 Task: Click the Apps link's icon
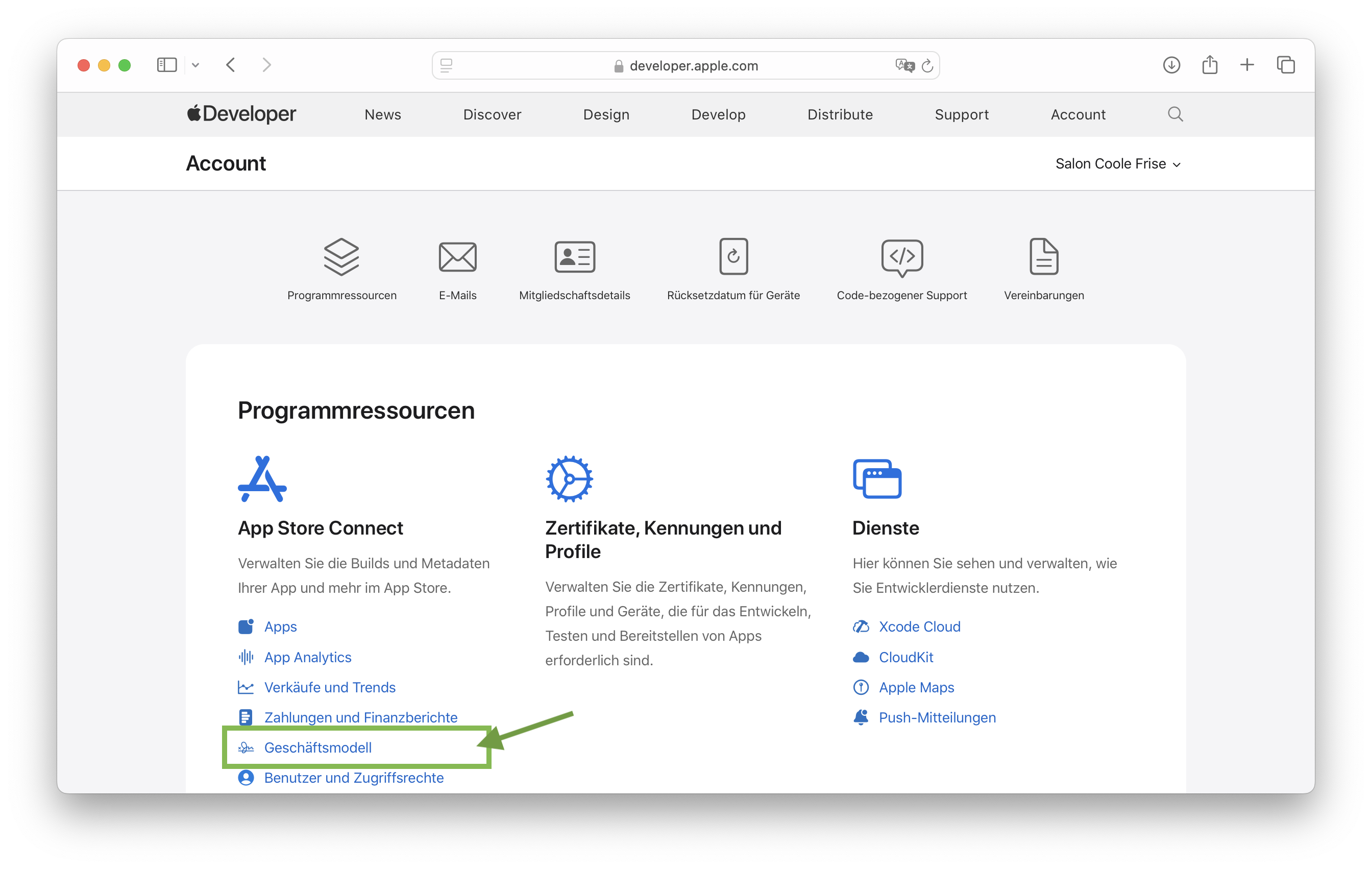point(246,626)
